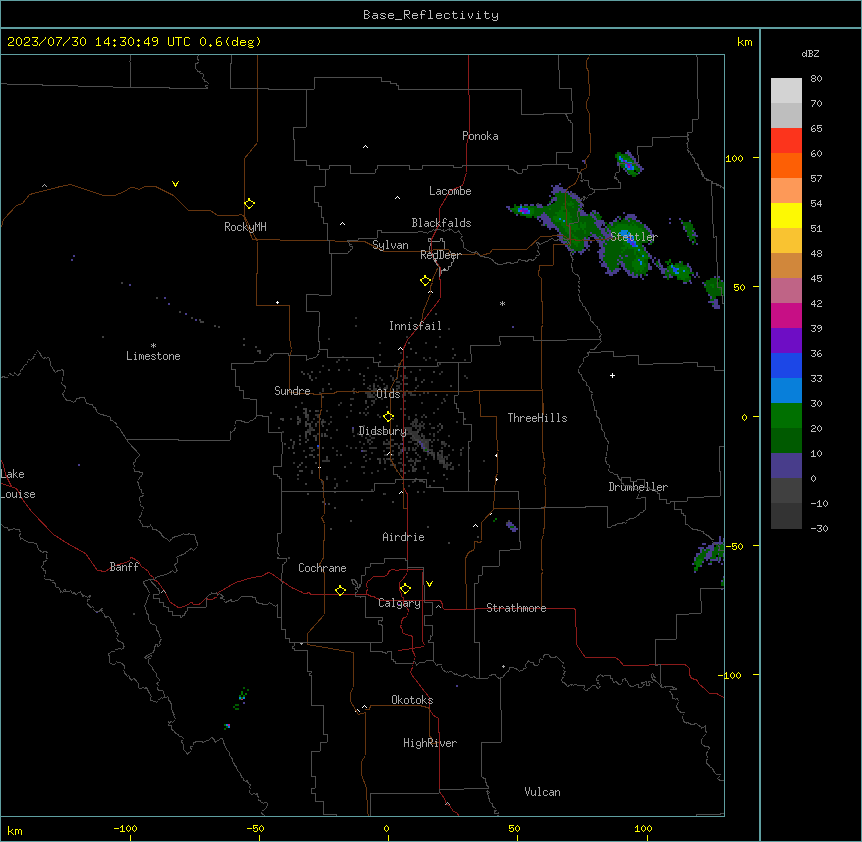
Task: Select the white plus marker north of Drumheller
Action: [x=612, y=375]
